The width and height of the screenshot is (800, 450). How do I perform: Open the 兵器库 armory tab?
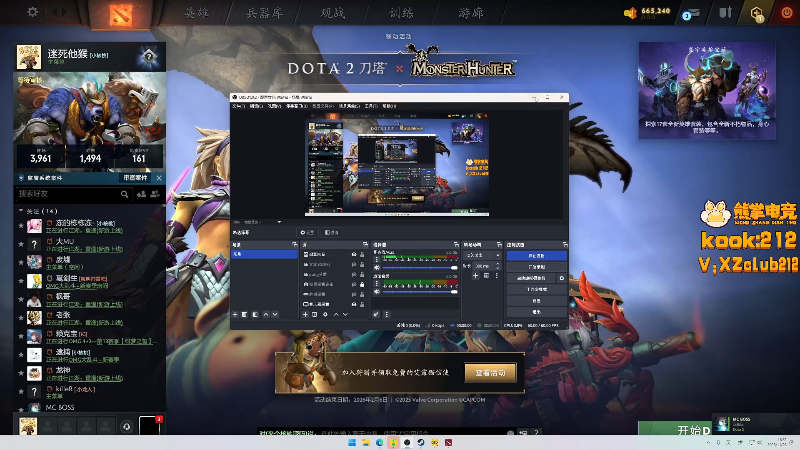point(264,13)
